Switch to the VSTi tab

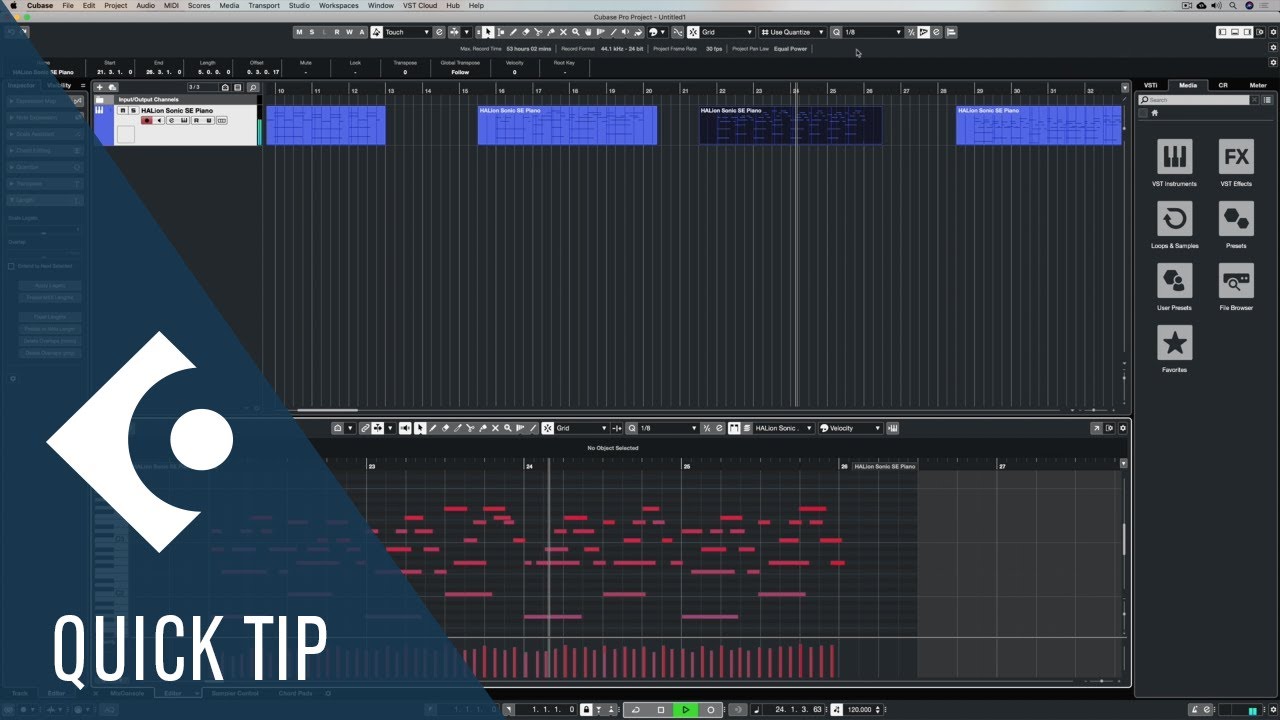(1151, 85)
